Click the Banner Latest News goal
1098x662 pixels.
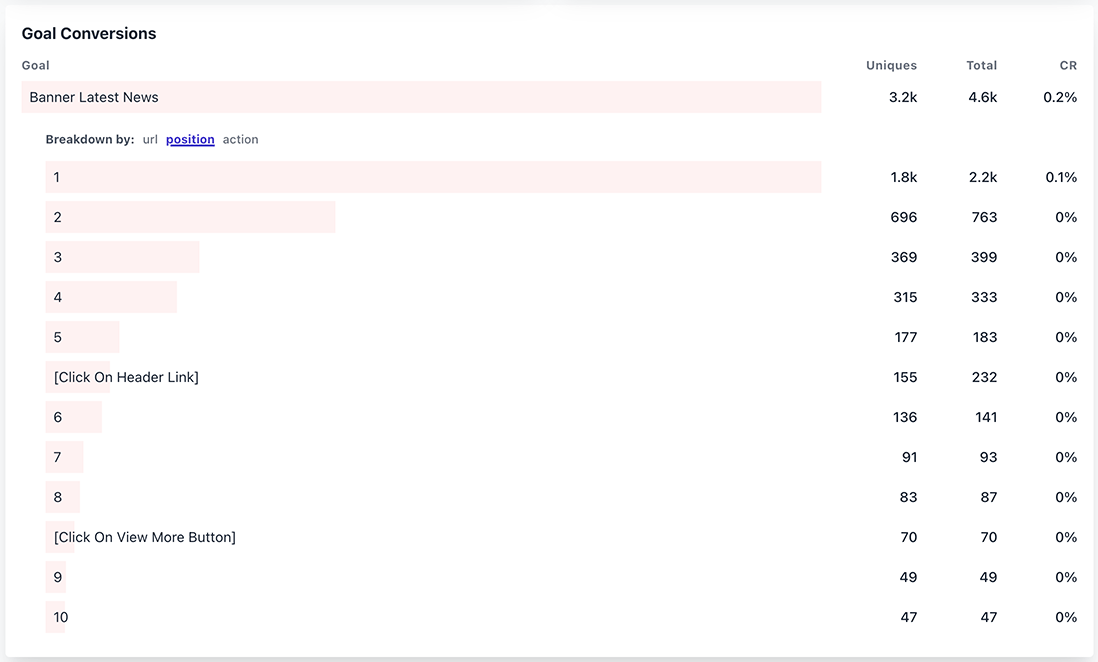click(94, 97)
